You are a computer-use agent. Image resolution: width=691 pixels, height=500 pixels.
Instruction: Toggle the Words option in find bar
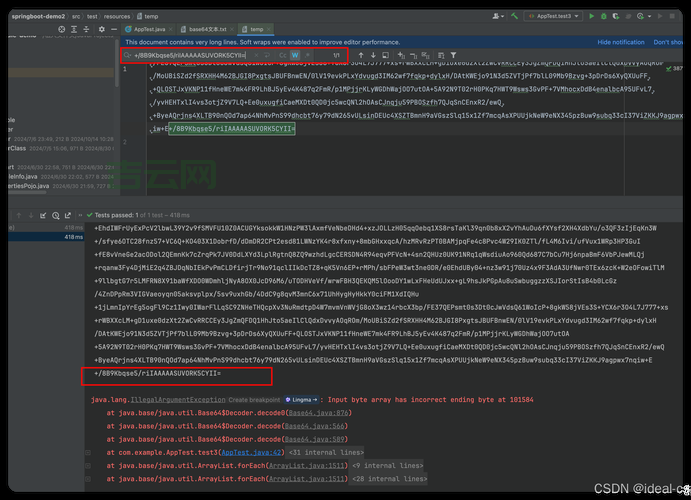296,55
